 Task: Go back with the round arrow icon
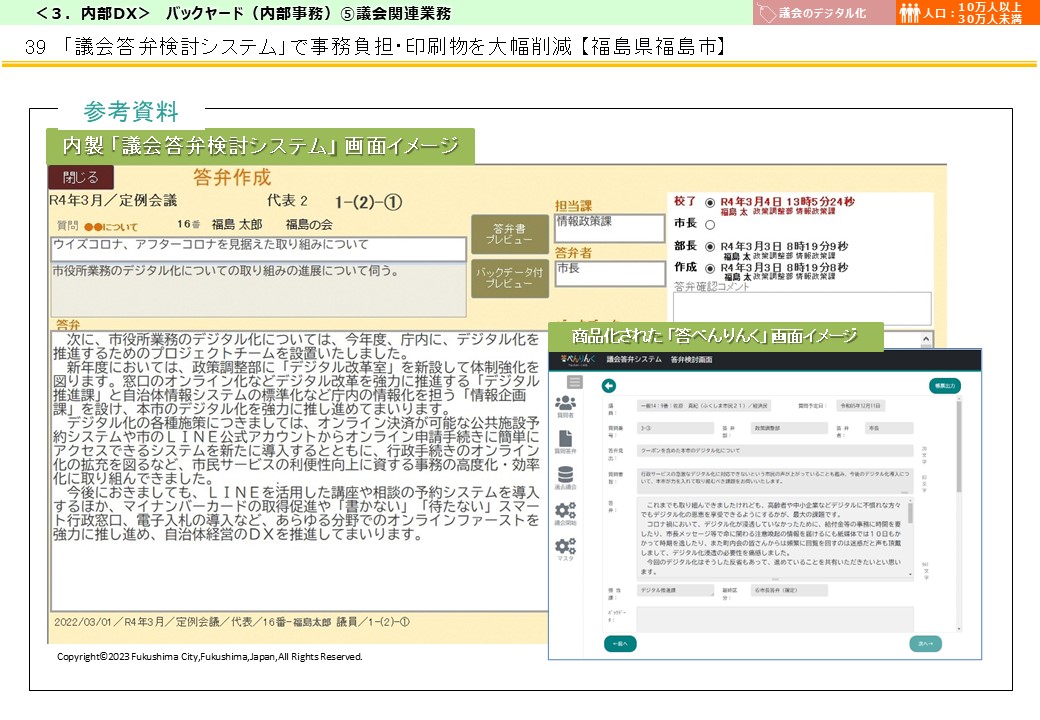pyautogui.click(x=609, y=386)
